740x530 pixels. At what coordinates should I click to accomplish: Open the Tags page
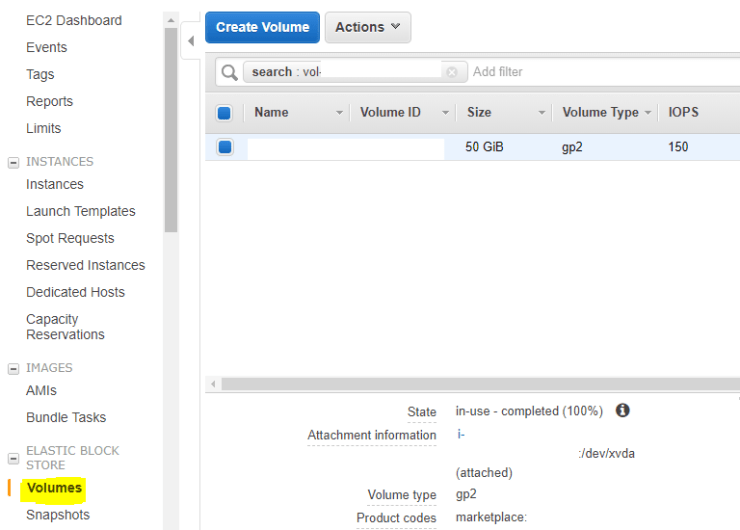40,75
